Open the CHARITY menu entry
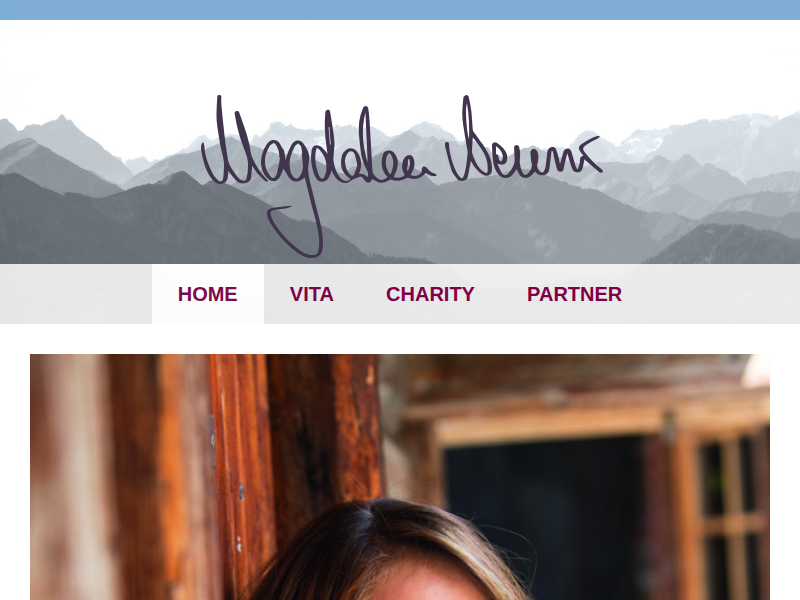This screenshot has width=800, height=600. (x=430, y=294)
